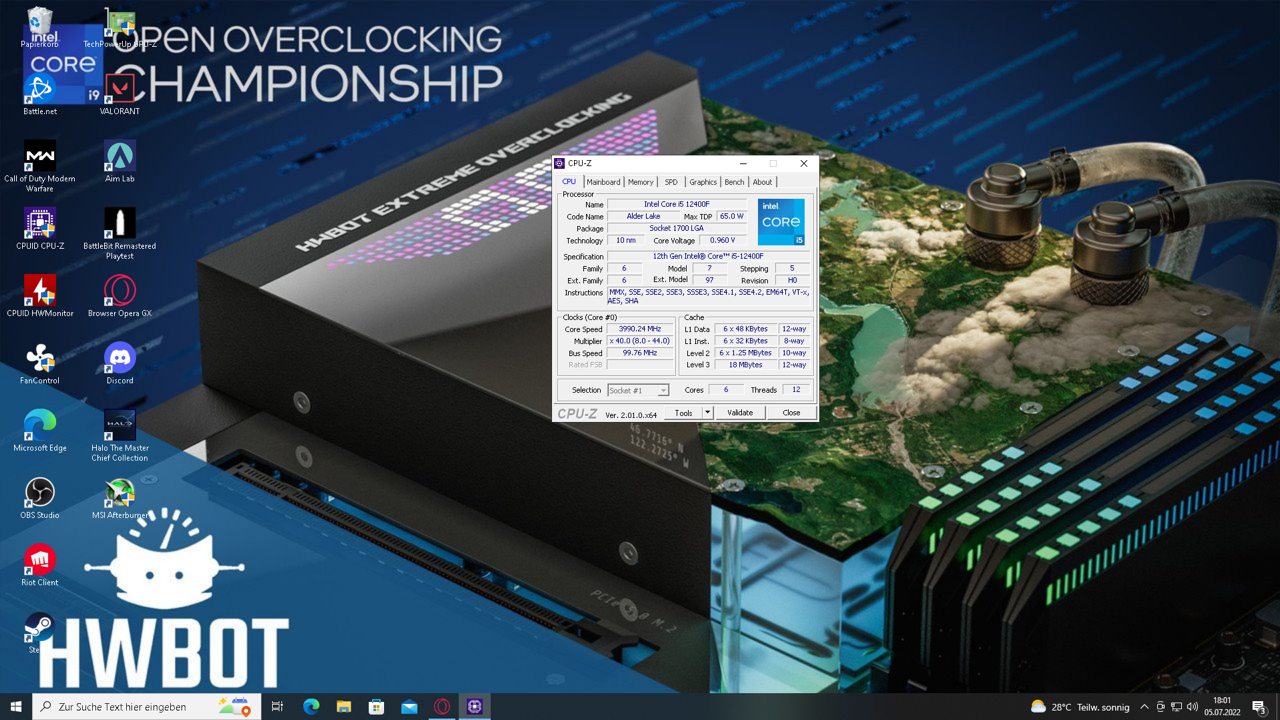This screenshot has width=1280, height=720.
Task: Open network status in system tray
Action: pyautogui.click(x=1176, y=707)
